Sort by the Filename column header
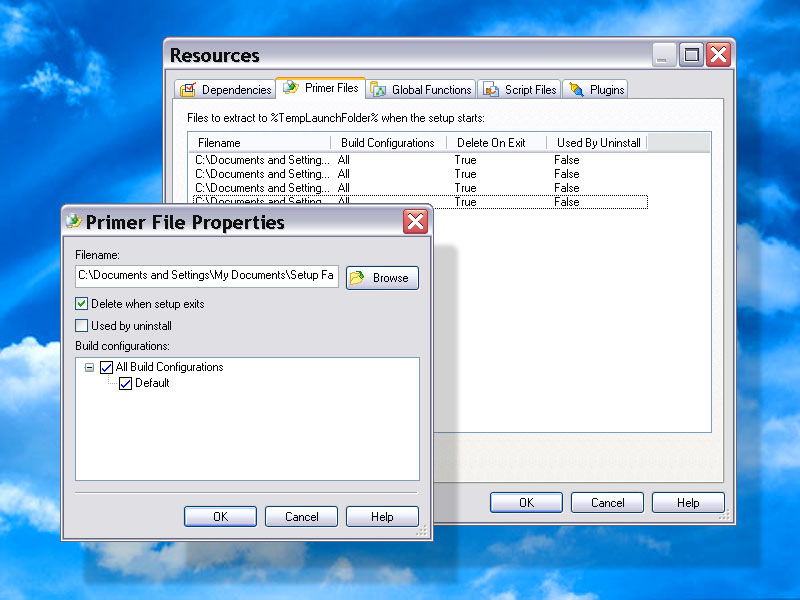Screen dimensions: 800x600 pos(260,143)
